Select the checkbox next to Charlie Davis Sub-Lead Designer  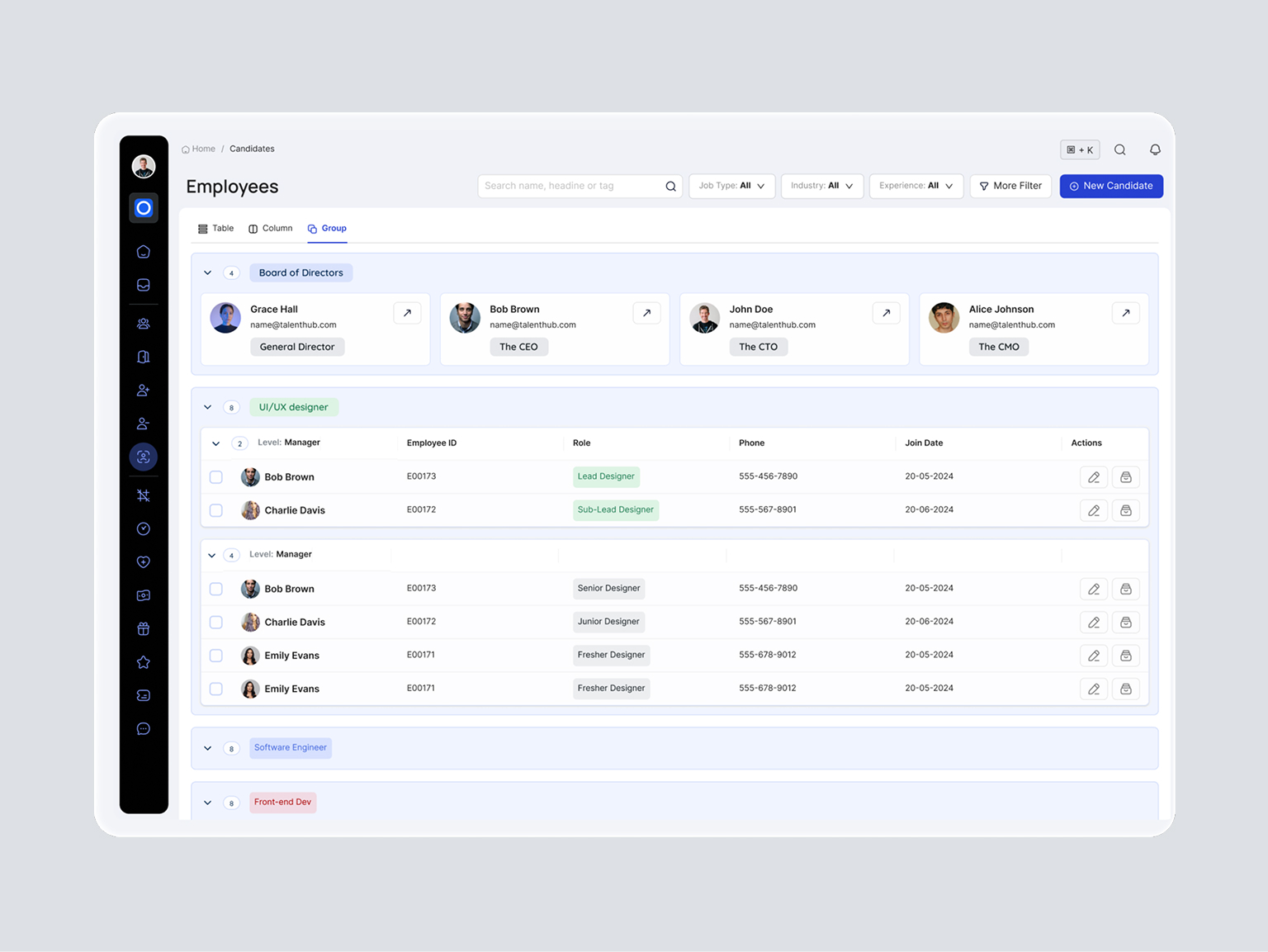pyautogui.click(x=215, y=509)
